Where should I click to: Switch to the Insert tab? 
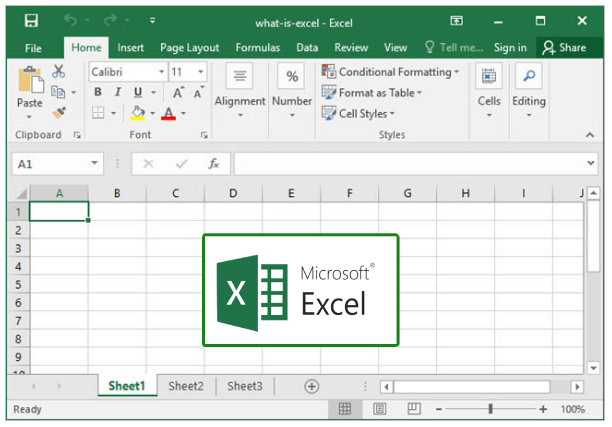(130, 48)
